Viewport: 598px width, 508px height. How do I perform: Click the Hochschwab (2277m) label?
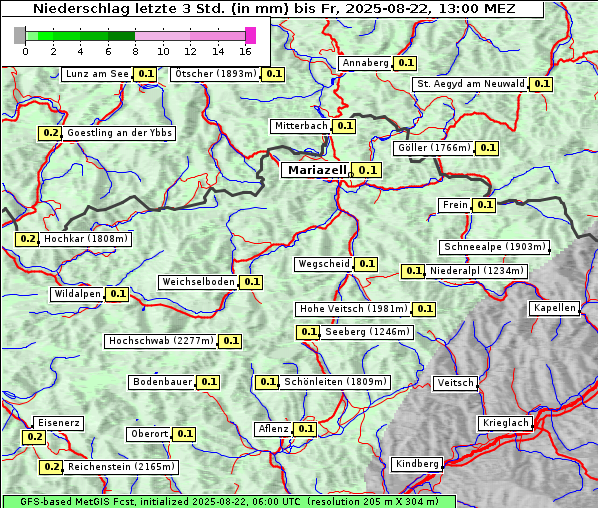(x=161, y=341)
